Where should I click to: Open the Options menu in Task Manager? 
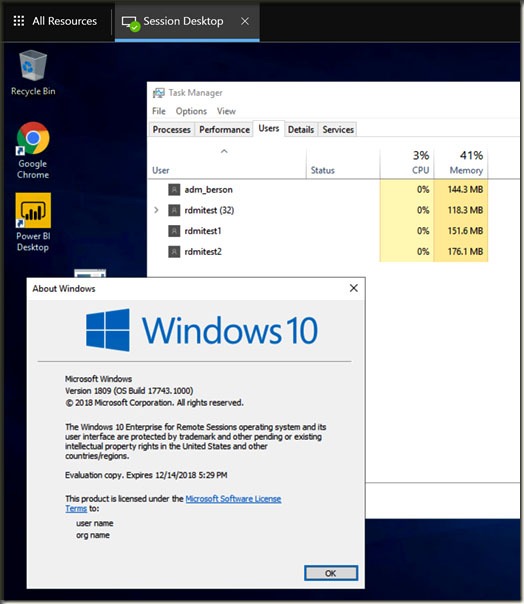click(191, 111)
